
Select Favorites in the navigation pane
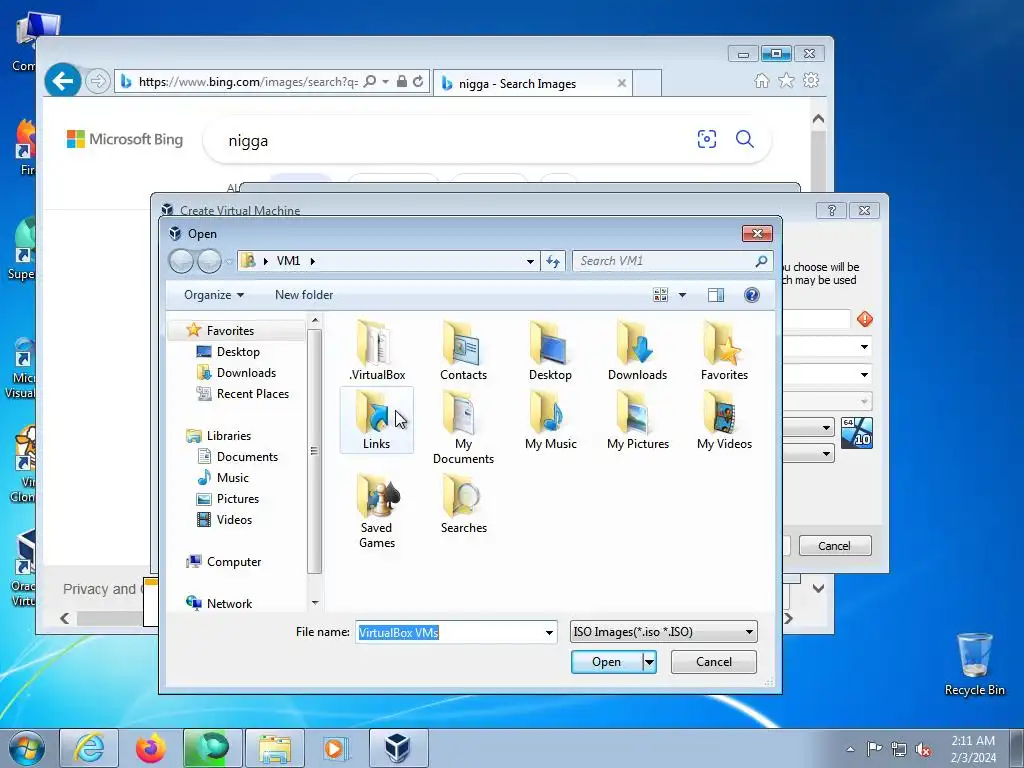(x=230, y=330)
